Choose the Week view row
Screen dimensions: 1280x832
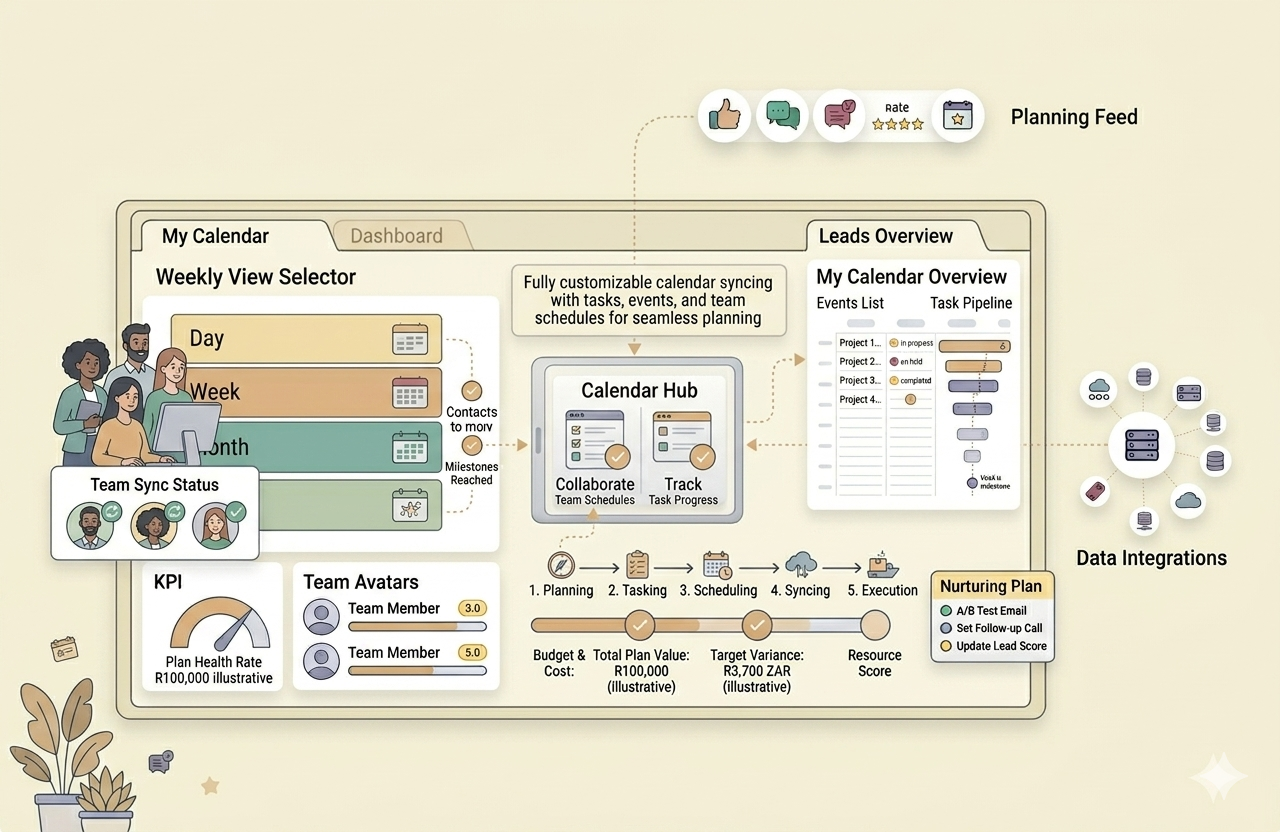coord(306,391)
